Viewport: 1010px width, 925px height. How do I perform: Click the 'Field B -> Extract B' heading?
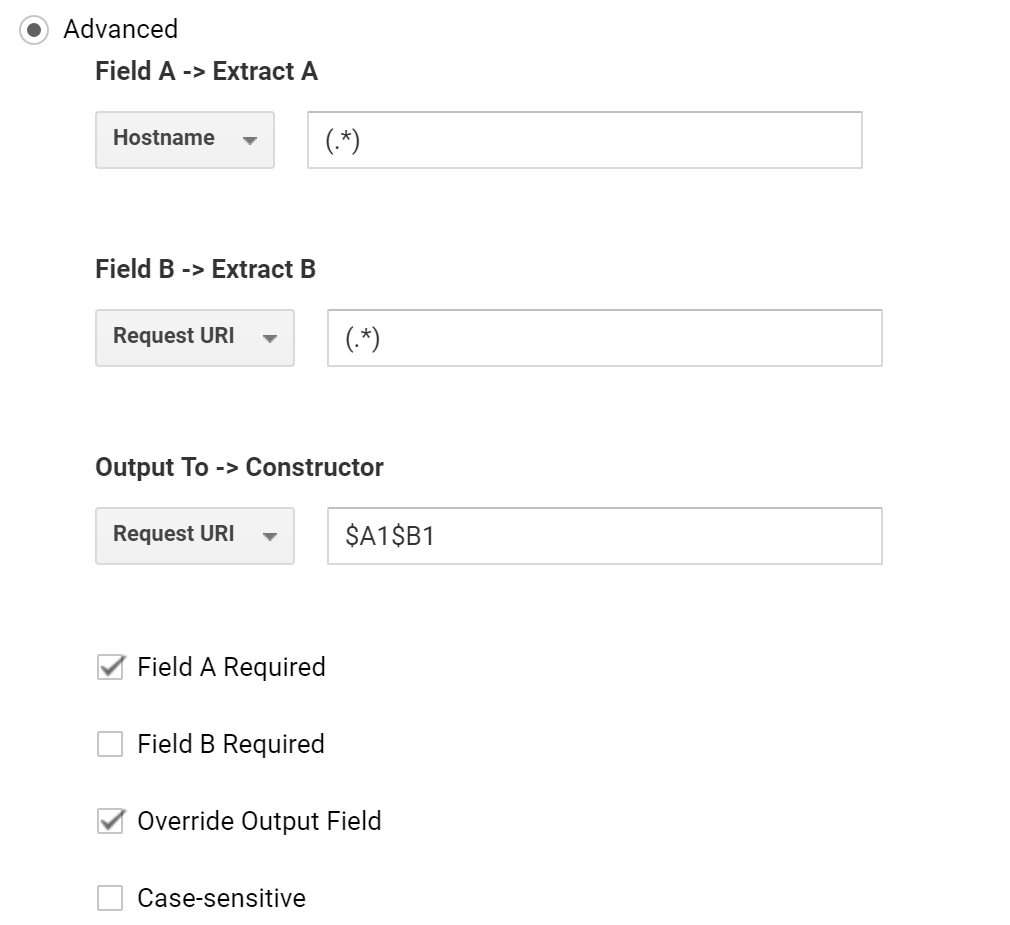[205, 269]
